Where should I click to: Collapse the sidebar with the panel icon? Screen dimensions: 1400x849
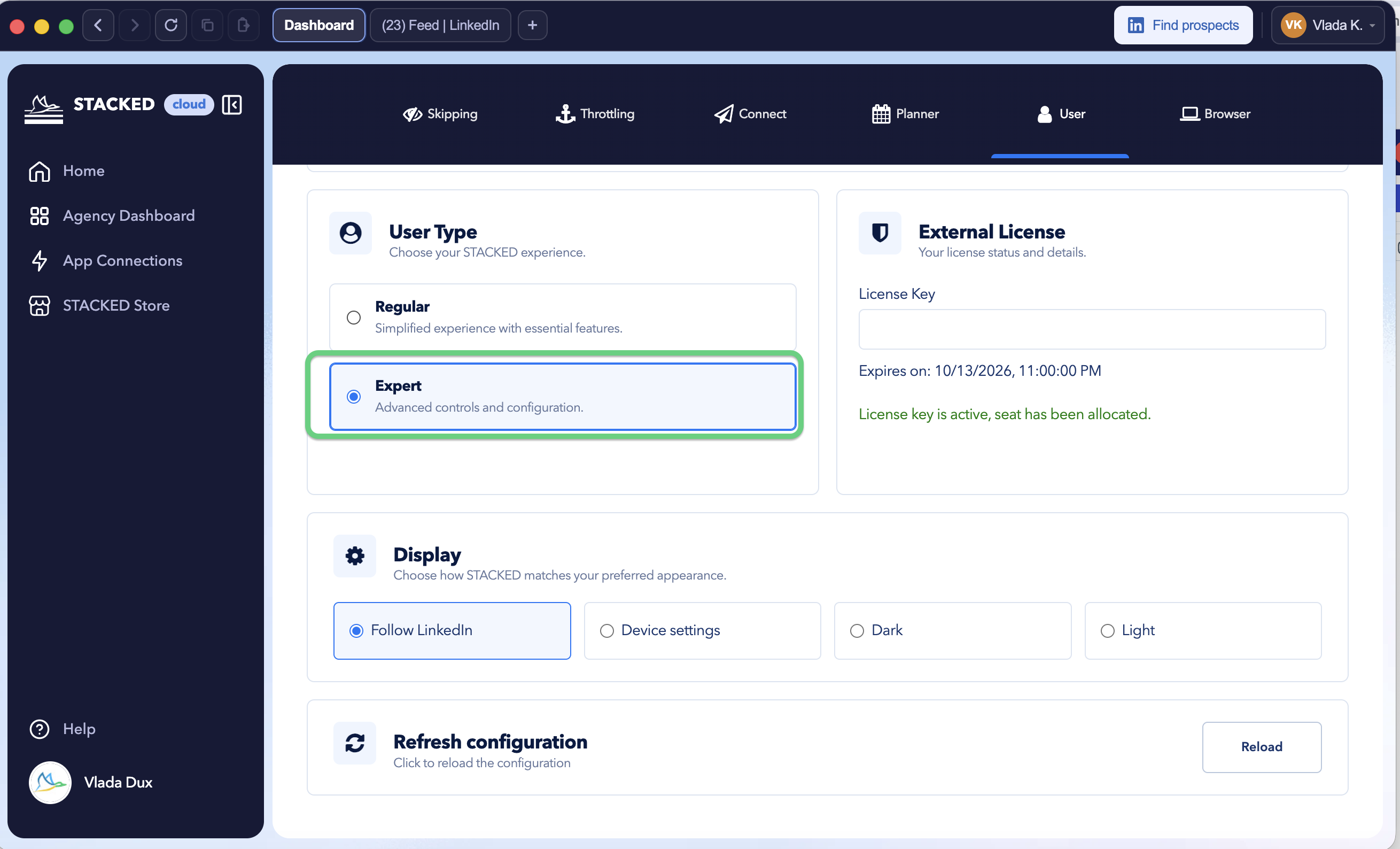(x=232, y=105)
